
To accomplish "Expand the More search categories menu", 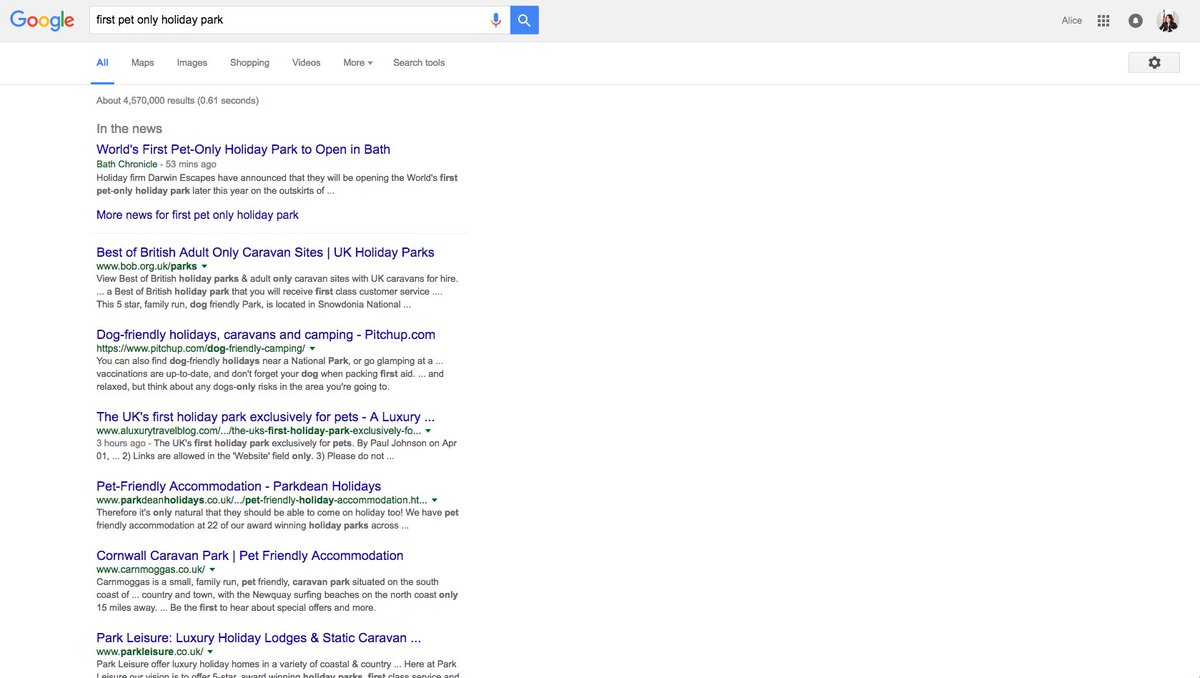I will point(357,62).
